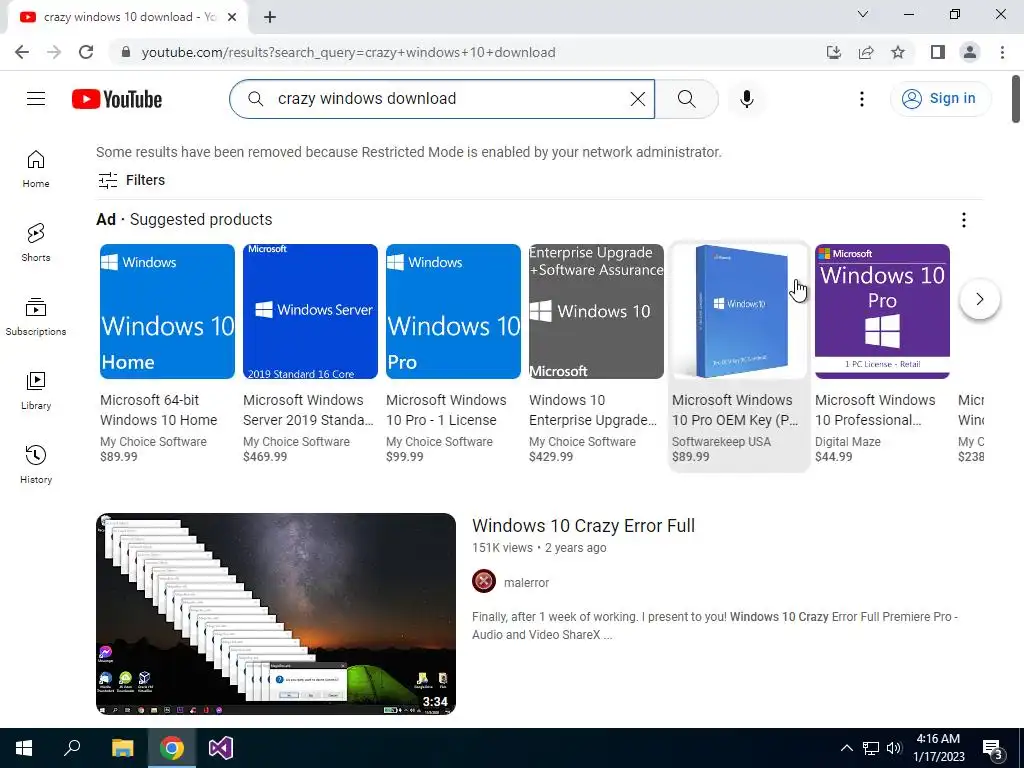Click the address bar URL
The width and height of the screenshot is (1024, 768).
[x=349, y=52]
